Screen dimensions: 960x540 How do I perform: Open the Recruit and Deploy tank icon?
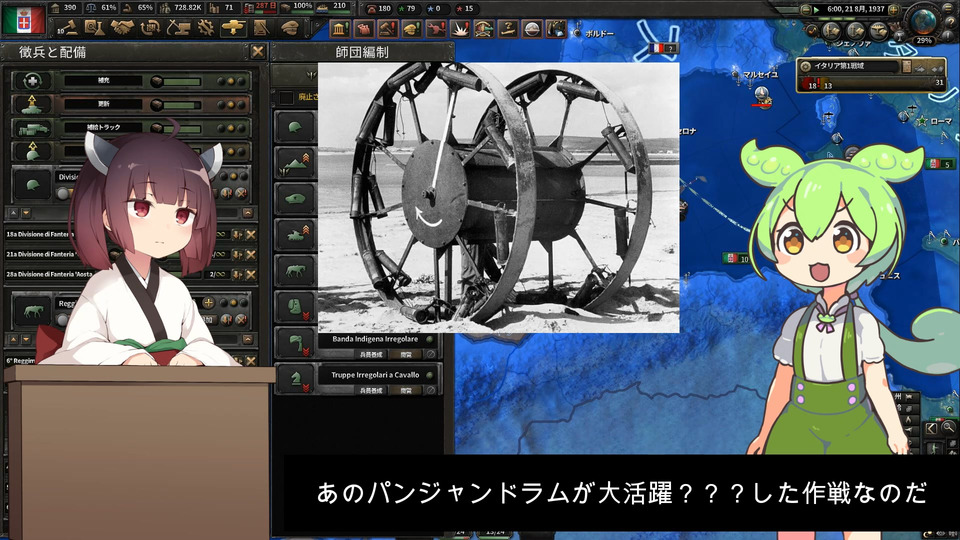pyautogui.click(x=233, y=28)
